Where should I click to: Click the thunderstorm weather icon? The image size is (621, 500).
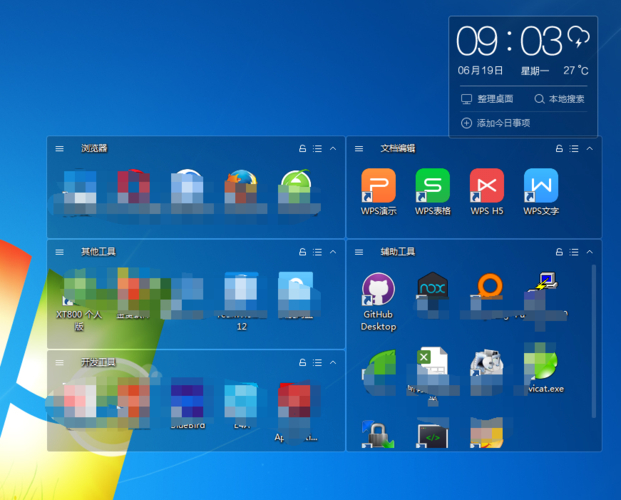(x=578, y=37)
